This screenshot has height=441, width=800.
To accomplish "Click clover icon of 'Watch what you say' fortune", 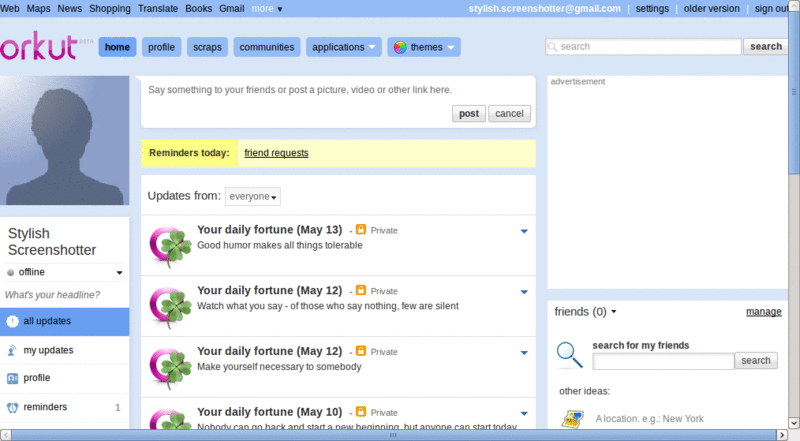I will 170,307.
